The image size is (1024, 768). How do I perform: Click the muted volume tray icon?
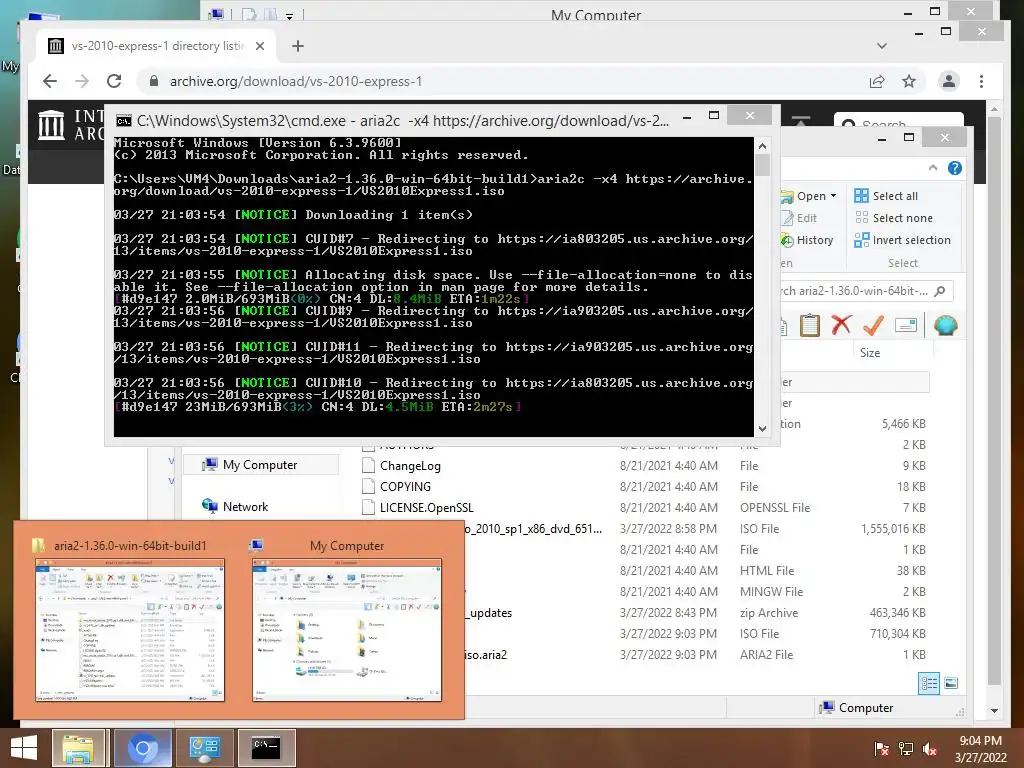(930, 749)
